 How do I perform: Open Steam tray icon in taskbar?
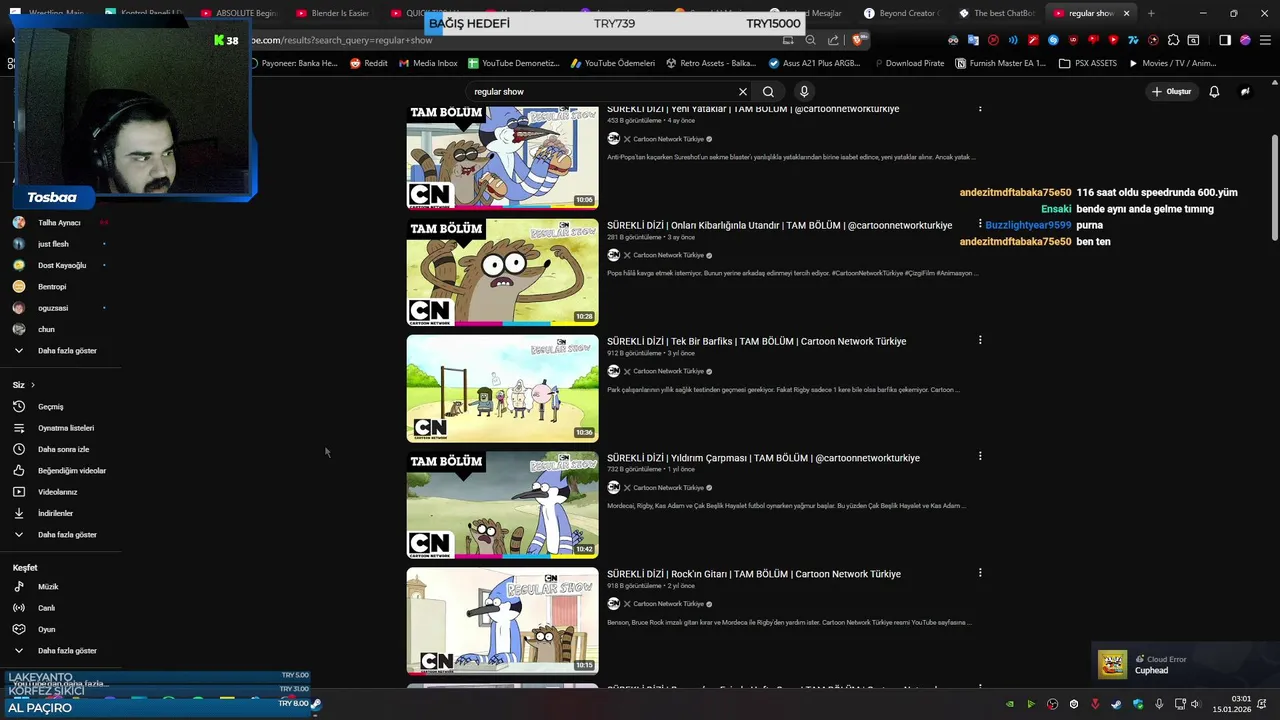pos(1116,704)
